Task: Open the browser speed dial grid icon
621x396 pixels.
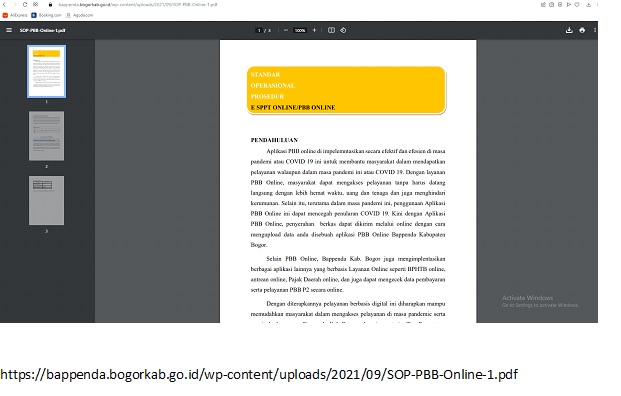Action: click(x=36, y=4)
